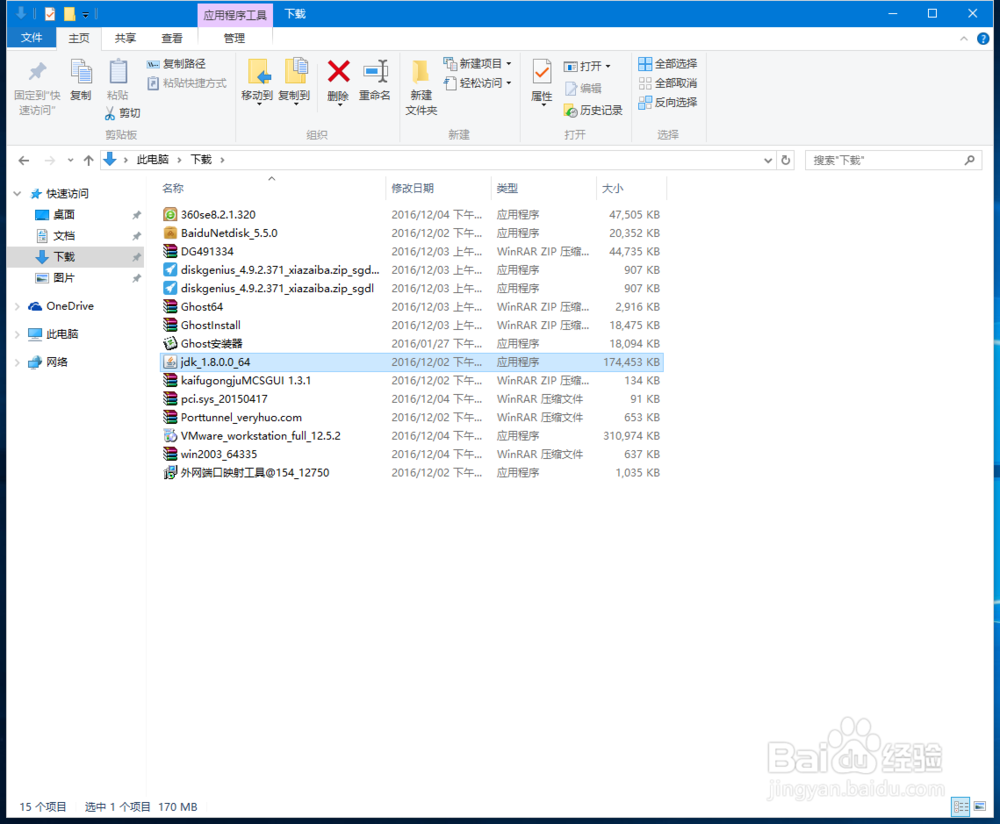This screenshot has width=1000, height=824.
Task: Switch to Details view icon
Action: pos(960,806)
